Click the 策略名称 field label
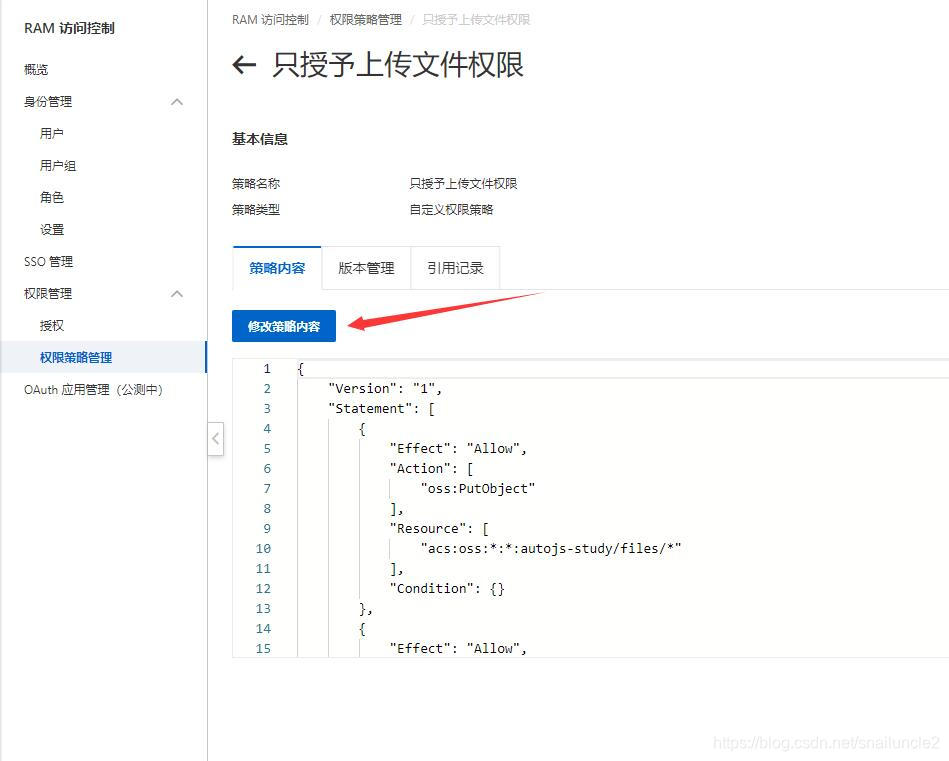949x761 pixels. pos(256,183)
